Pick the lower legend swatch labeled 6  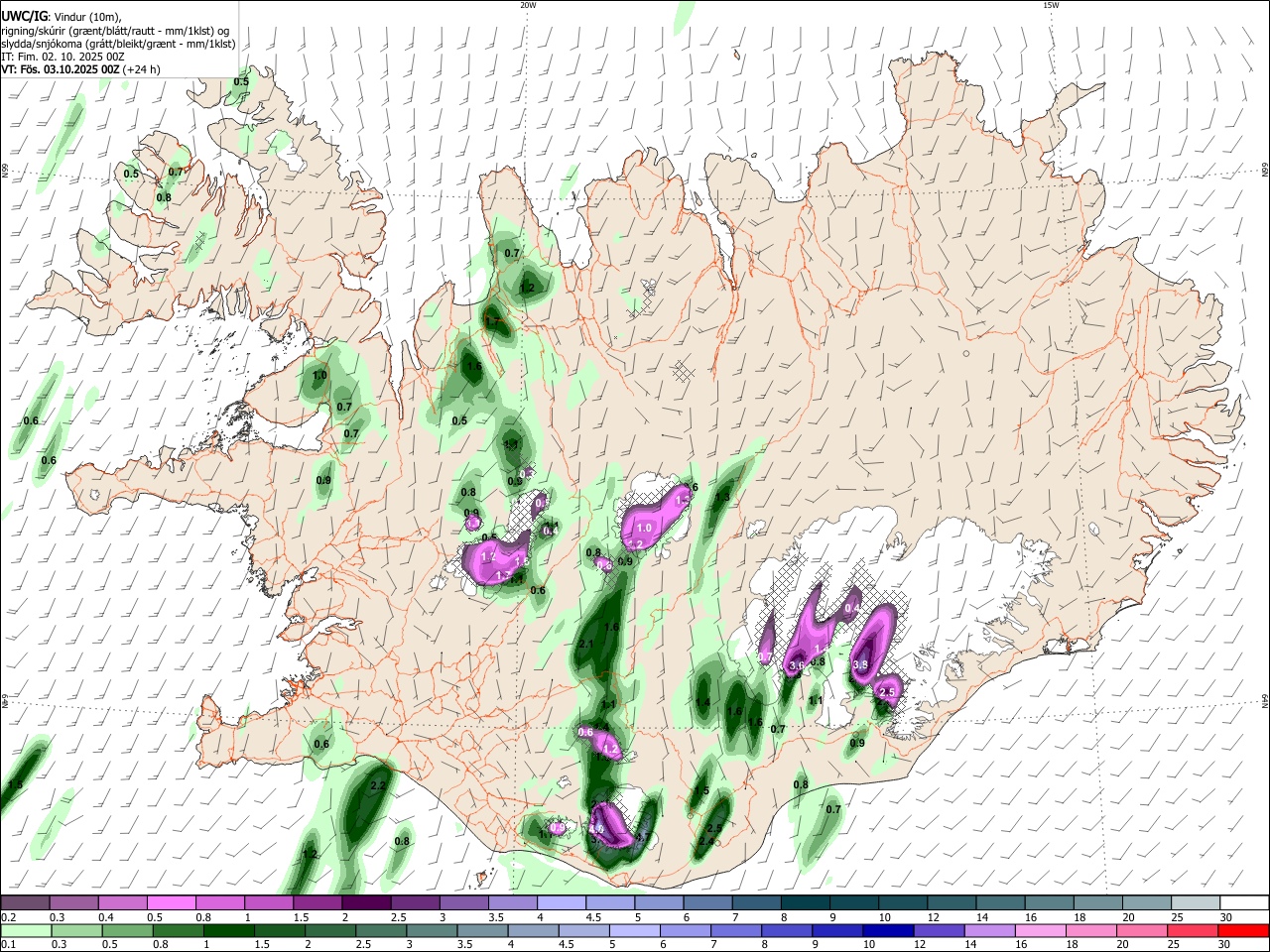coord(687,930)
